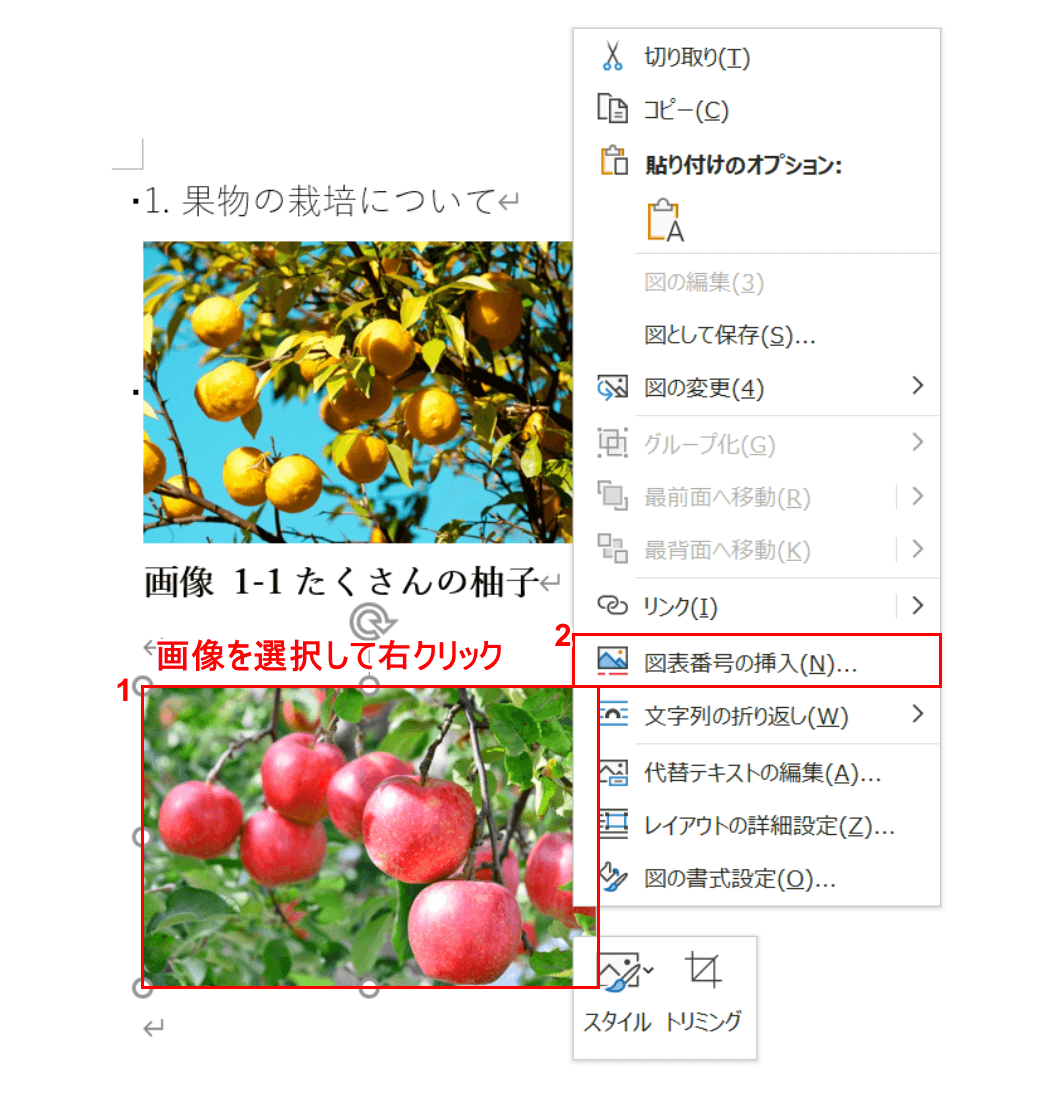Expand the 文字列の折り返し(W) submenu arrow
The width and height of the screenshot is (1042, 1106).
(917, 714)
